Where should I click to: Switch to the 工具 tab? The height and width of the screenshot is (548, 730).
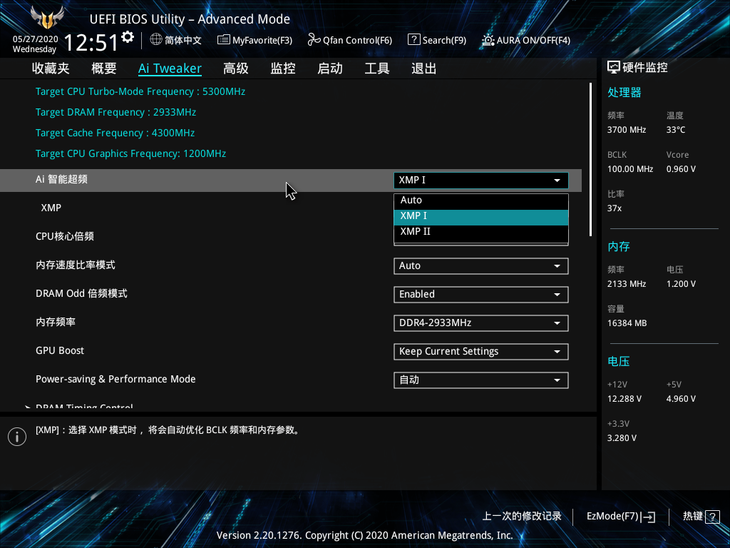pos(377,68)
